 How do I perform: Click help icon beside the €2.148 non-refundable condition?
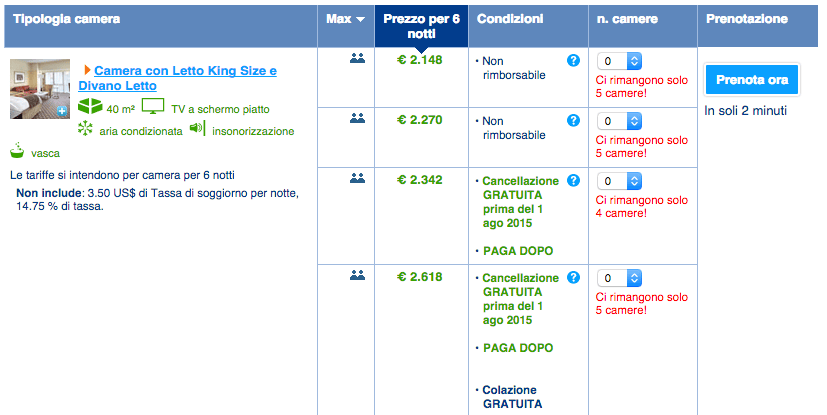tap(573, 60)
